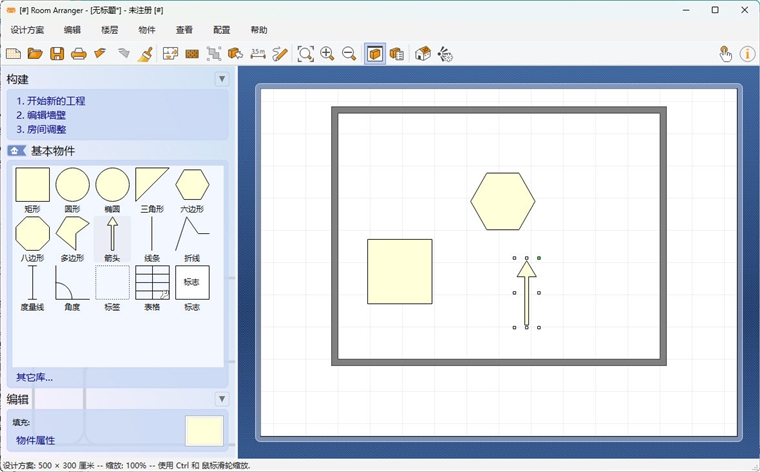This screenshot has width=760, height=472.
Task: Click status bar text 设计方案: 500 × 300 厘米
Action: pyautogui.click(x=49, y=465)
